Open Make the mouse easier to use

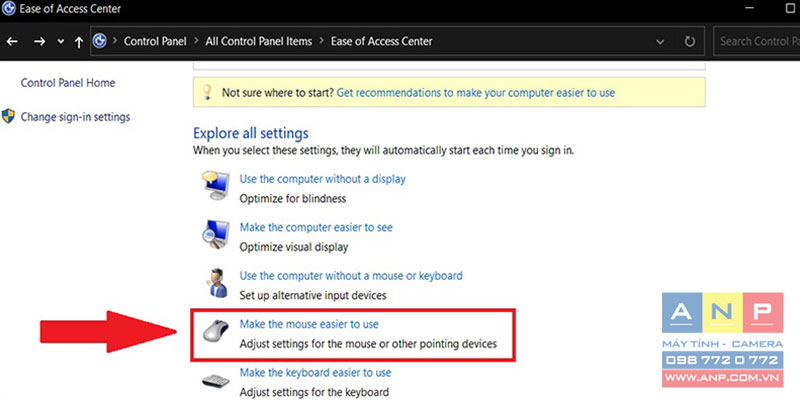[309, 324]
